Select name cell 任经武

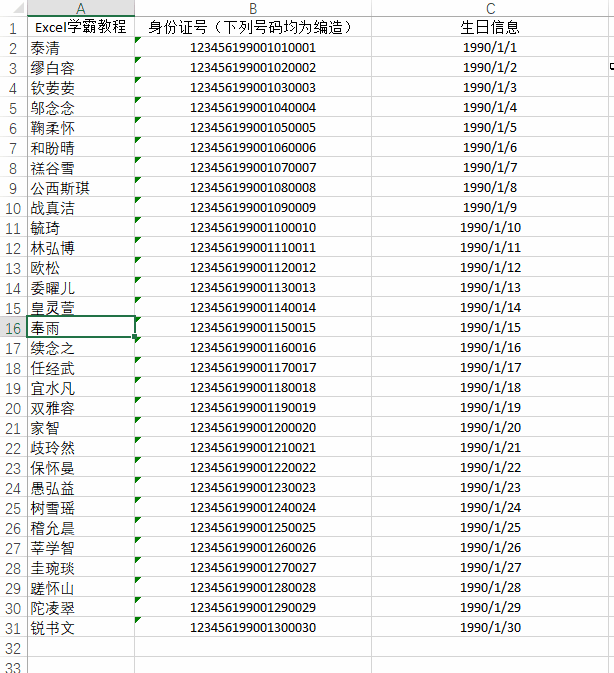[81, 368]
